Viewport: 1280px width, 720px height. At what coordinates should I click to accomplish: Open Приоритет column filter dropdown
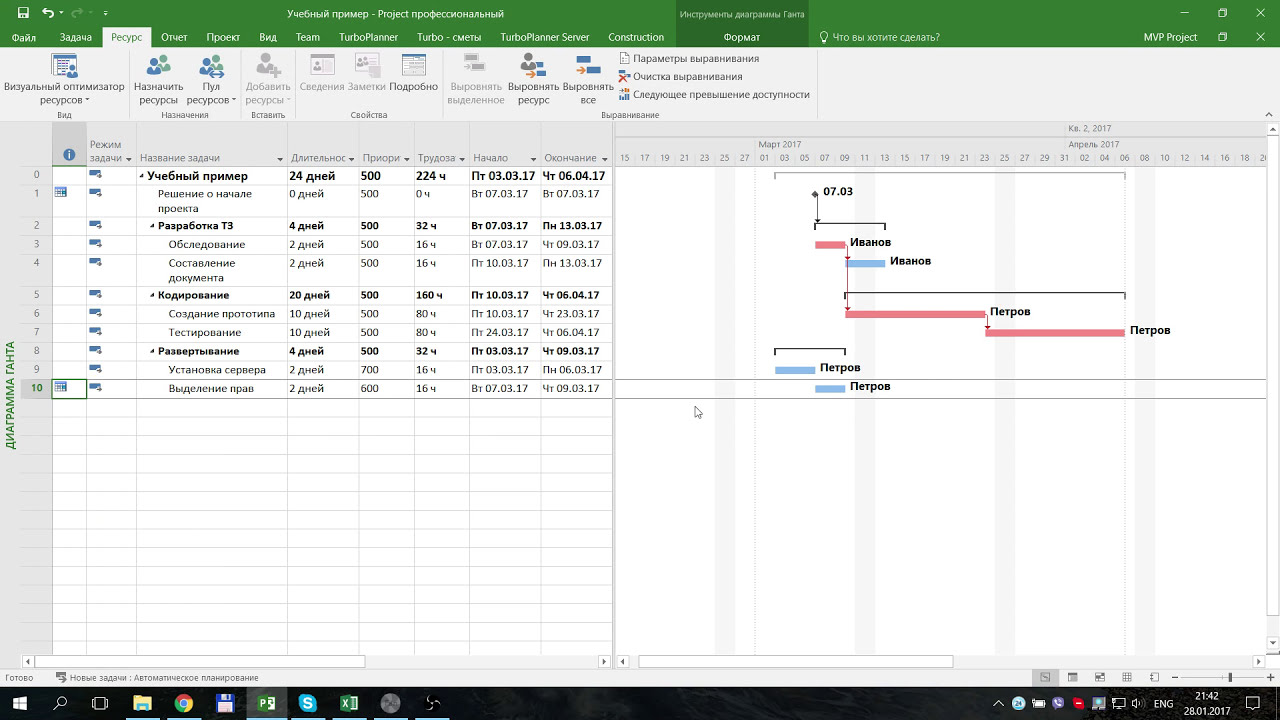click(408, 159)
